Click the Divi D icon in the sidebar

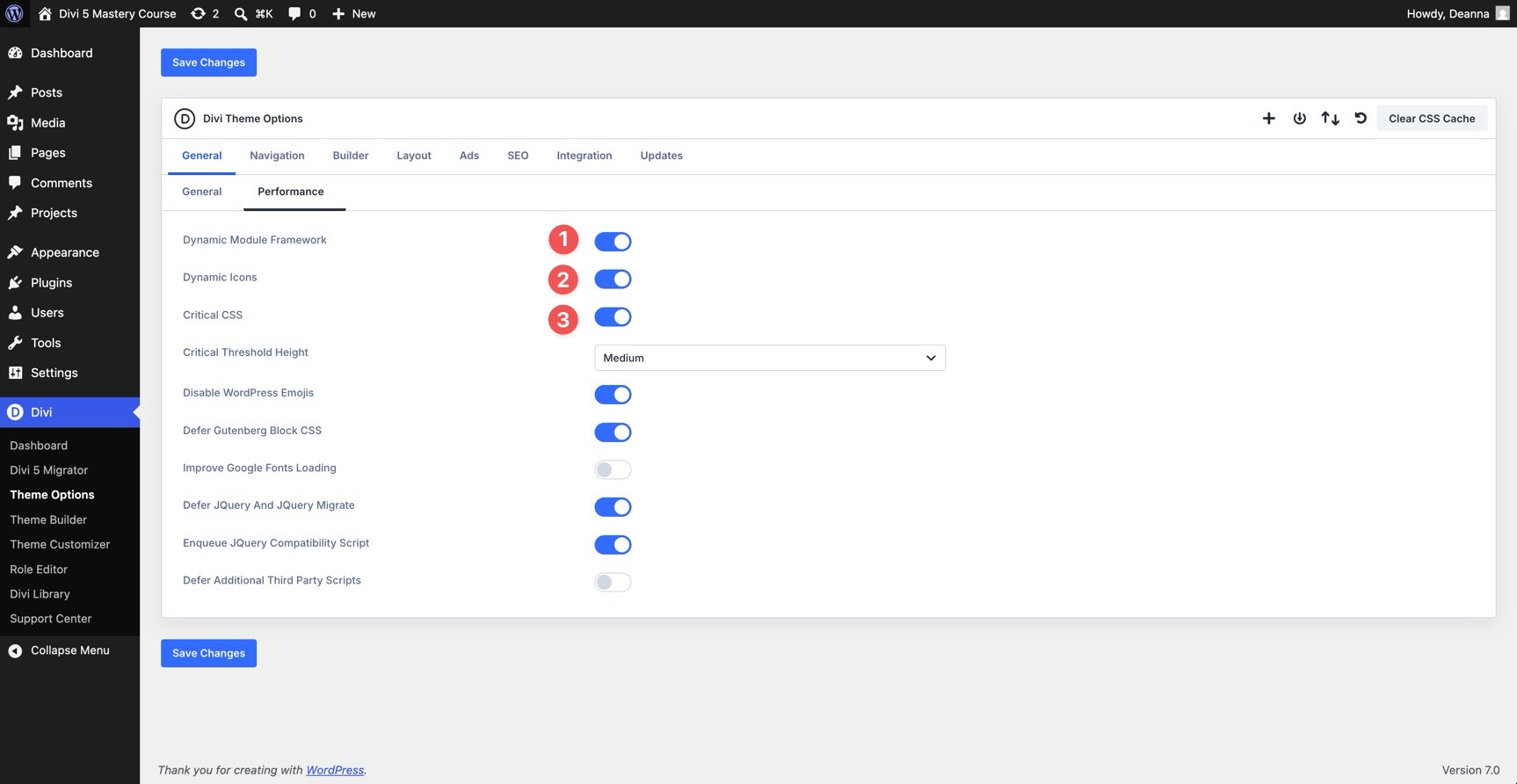(15, 412)
